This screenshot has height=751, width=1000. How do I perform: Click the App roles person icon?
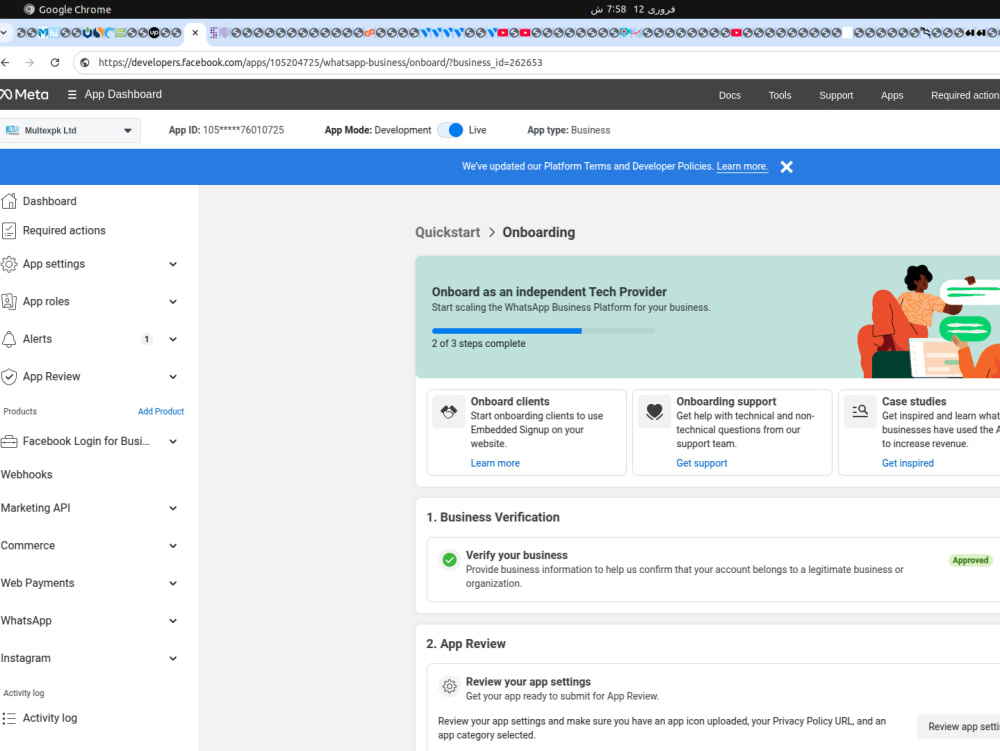pos(9,302)
